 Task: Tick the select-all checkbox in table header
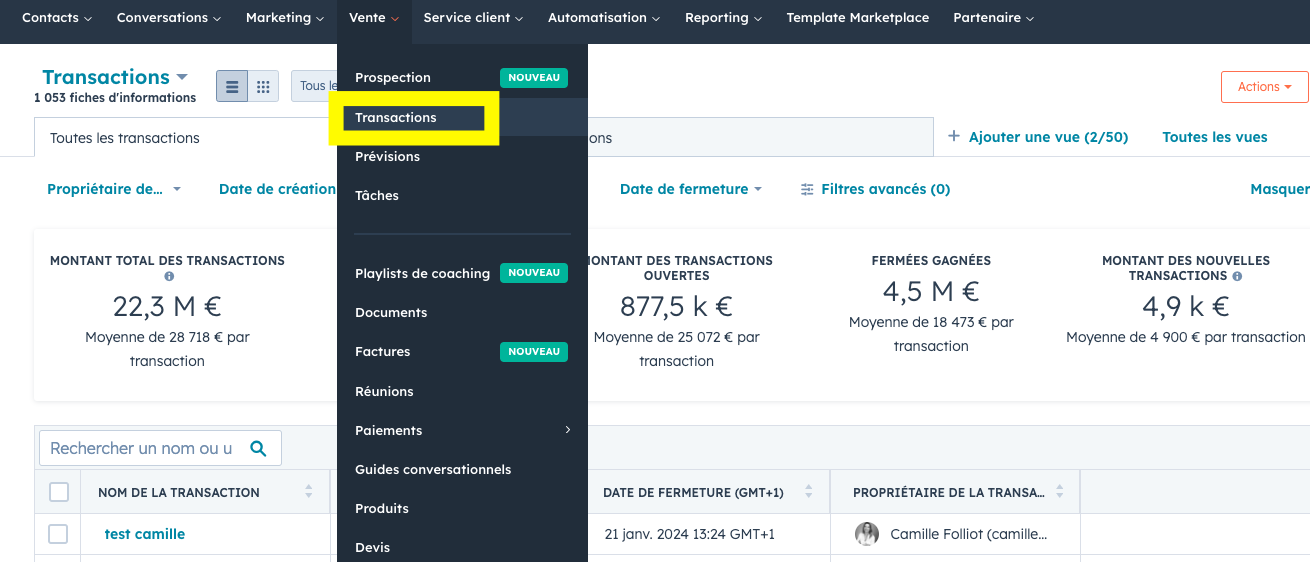pos(59,492)
